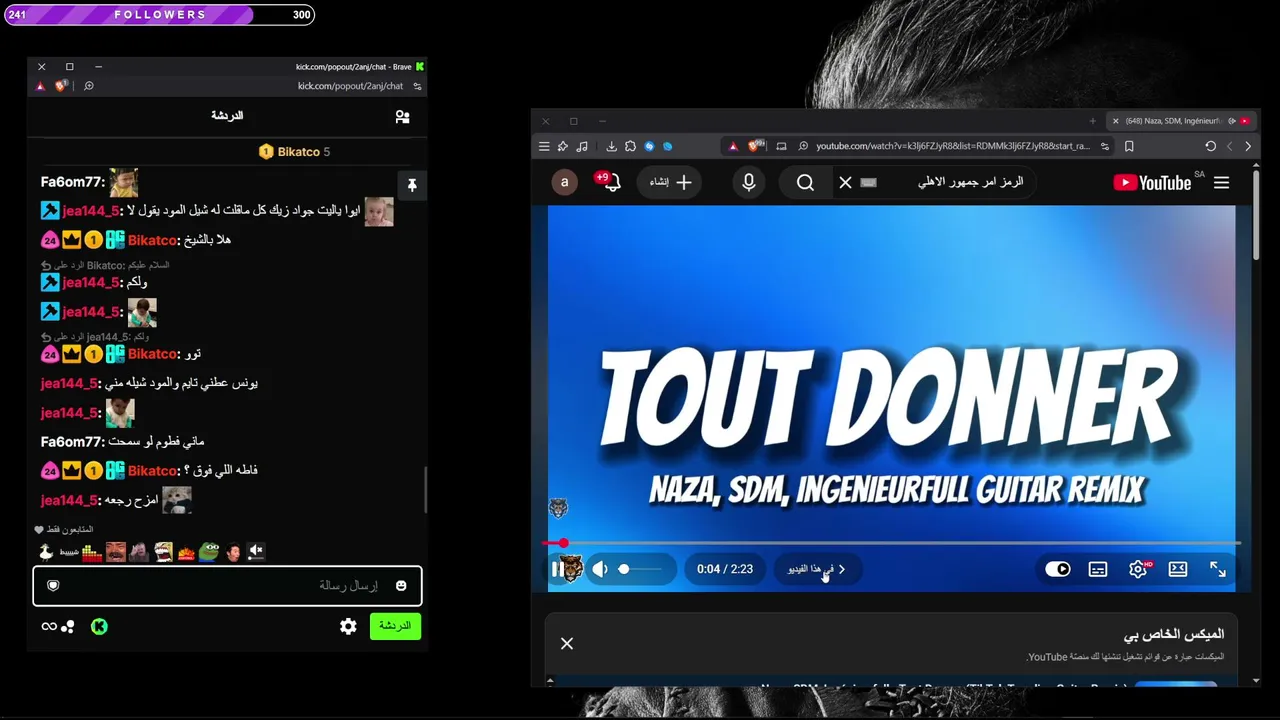The image size is (1280, 720).
Task: Toggle subtitles on the YouTube player
Action: [x=1098, y=569]
